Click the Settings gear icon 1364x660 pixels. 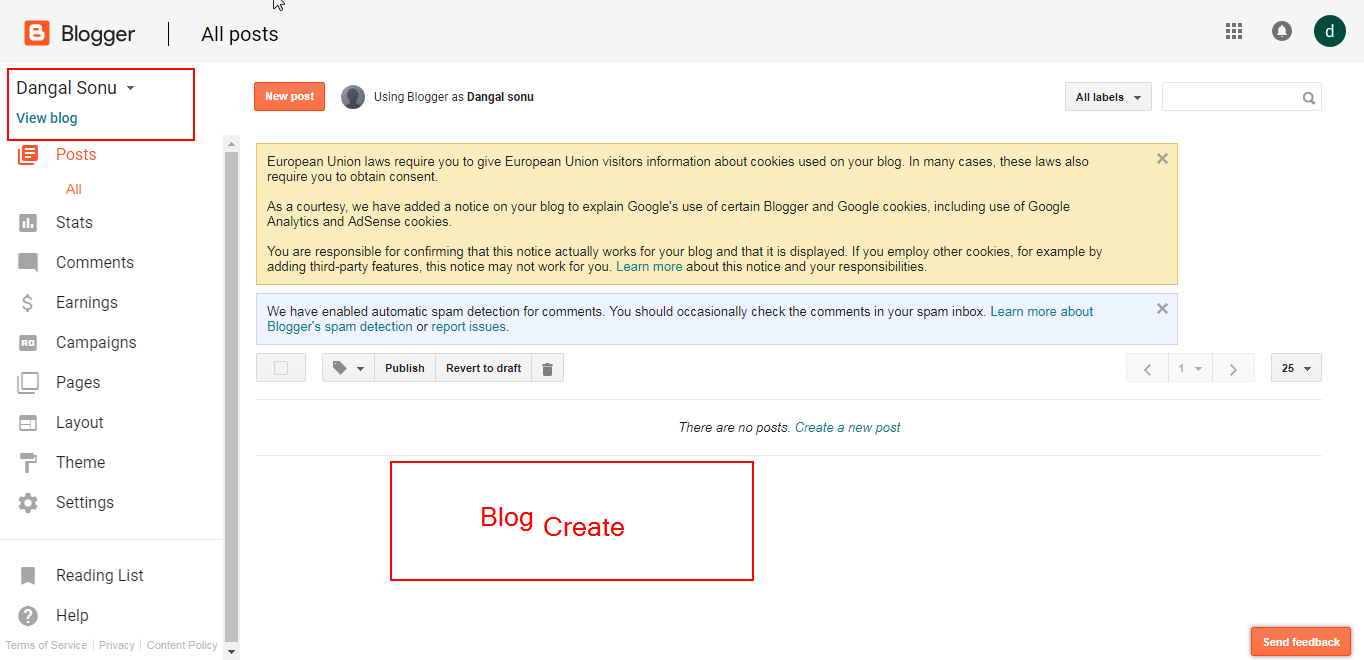pyautogui.click(x=28, y=503)
